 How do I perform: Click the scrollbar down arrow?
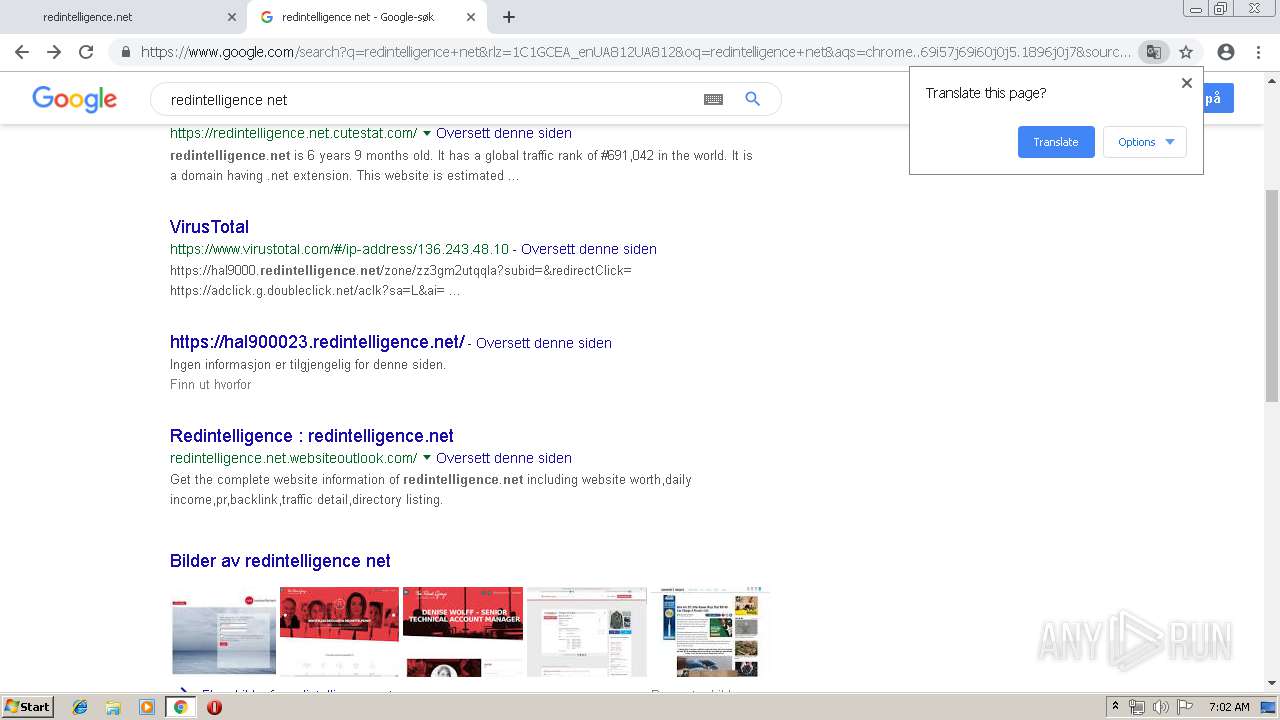pyautogui.click(x=1272, y=683)
